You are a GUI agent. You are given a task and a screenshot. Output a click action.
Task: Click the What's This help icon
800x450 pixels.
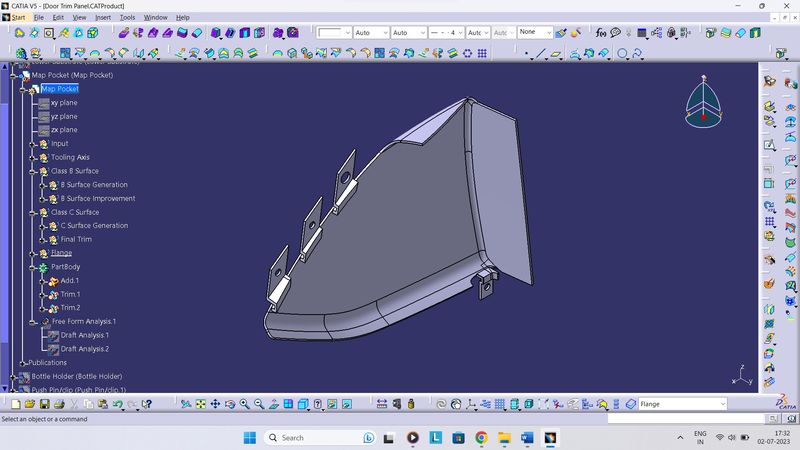click(147, 404)
